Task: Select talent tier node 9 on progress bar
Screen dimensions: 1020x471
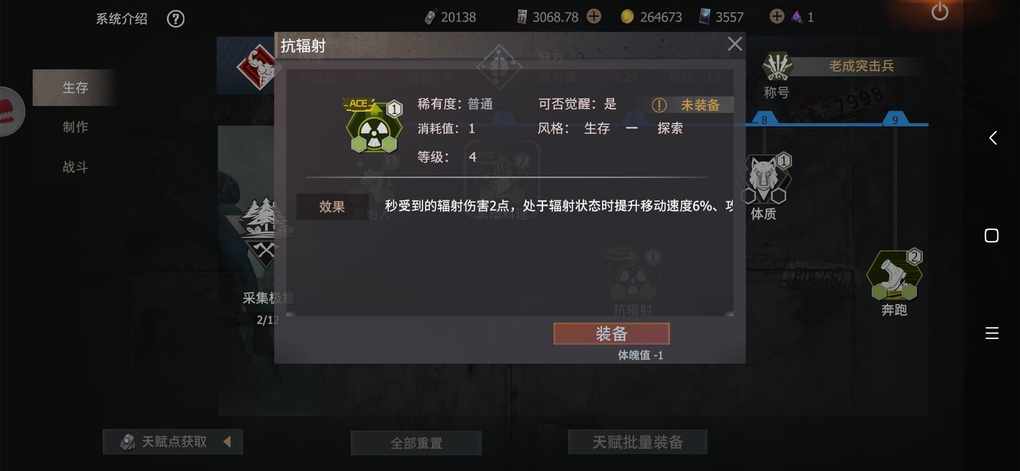Action: [x=894, y=120]
